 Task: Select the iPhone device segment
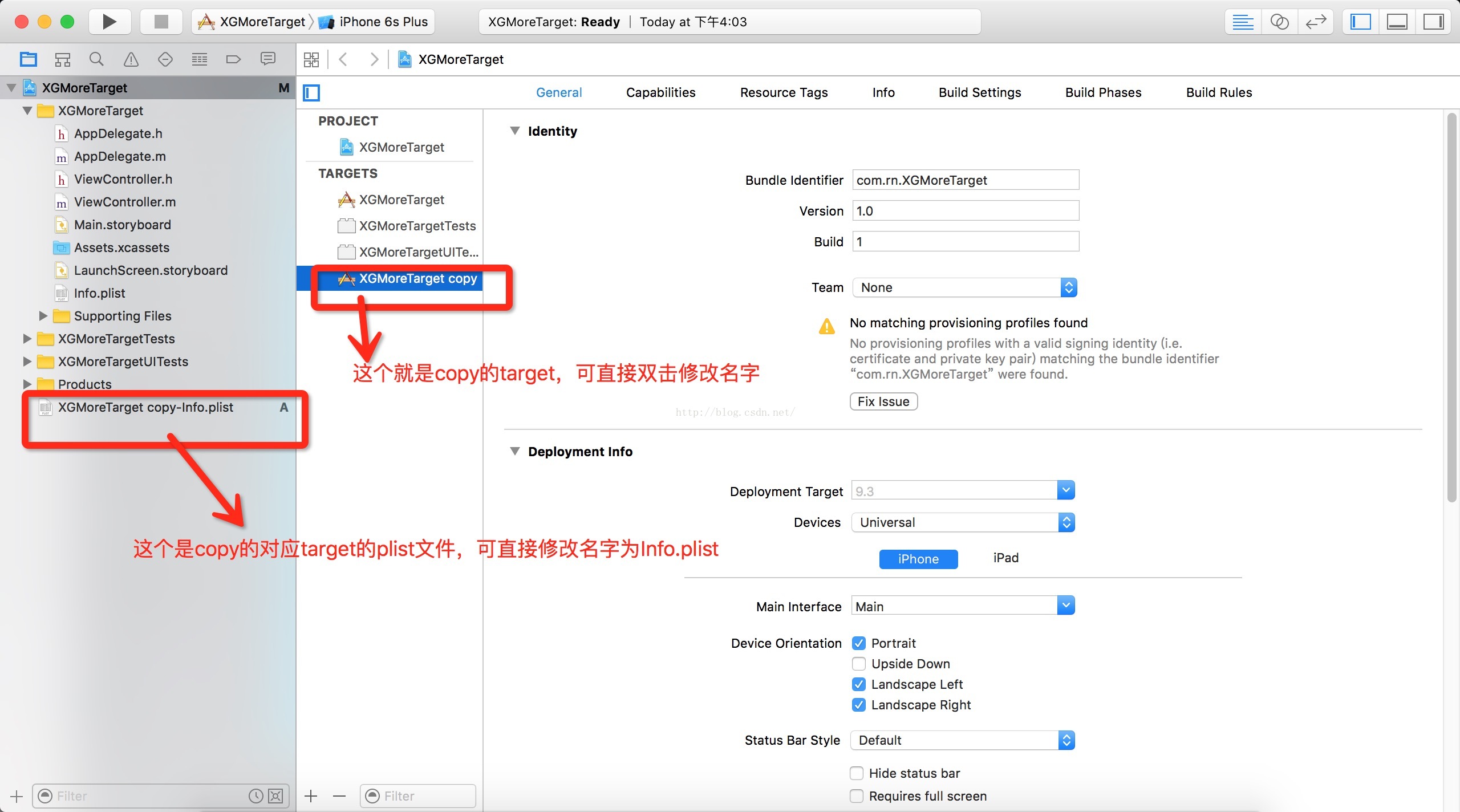918,559
